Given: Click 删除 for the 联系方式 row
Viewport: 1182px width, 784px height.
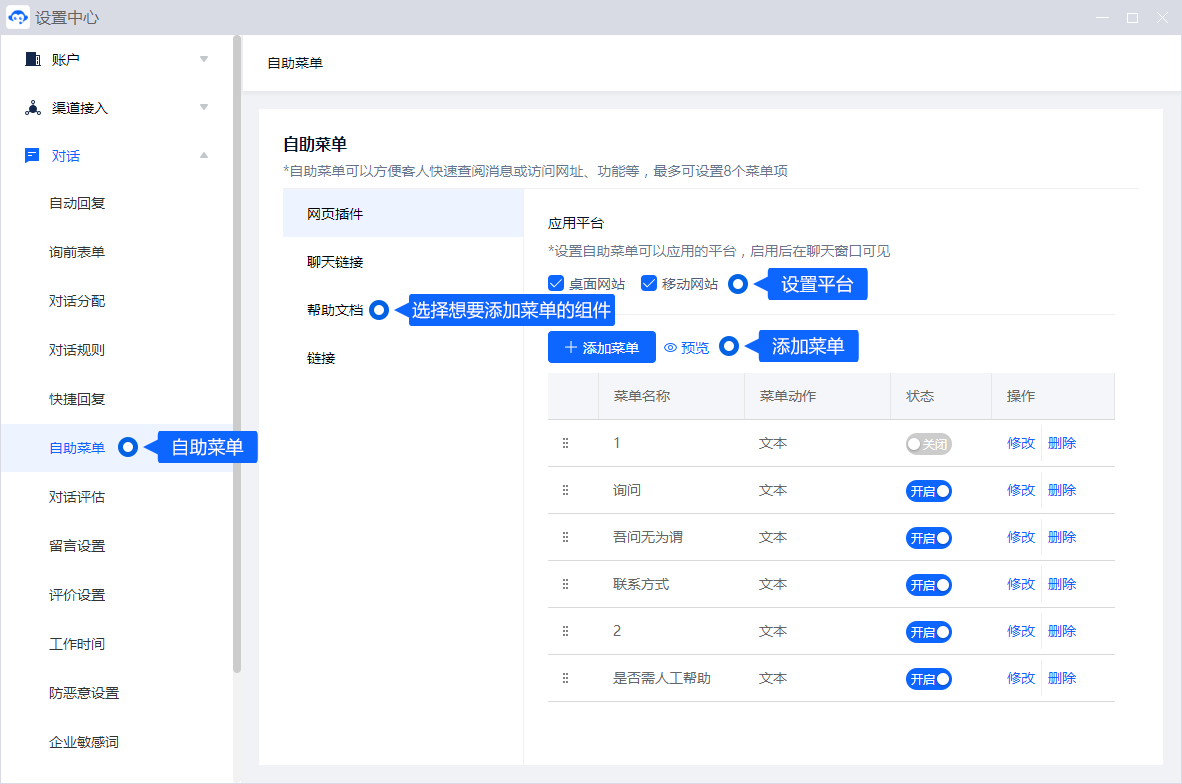Looking at the screenshot, I should 1061,584.
